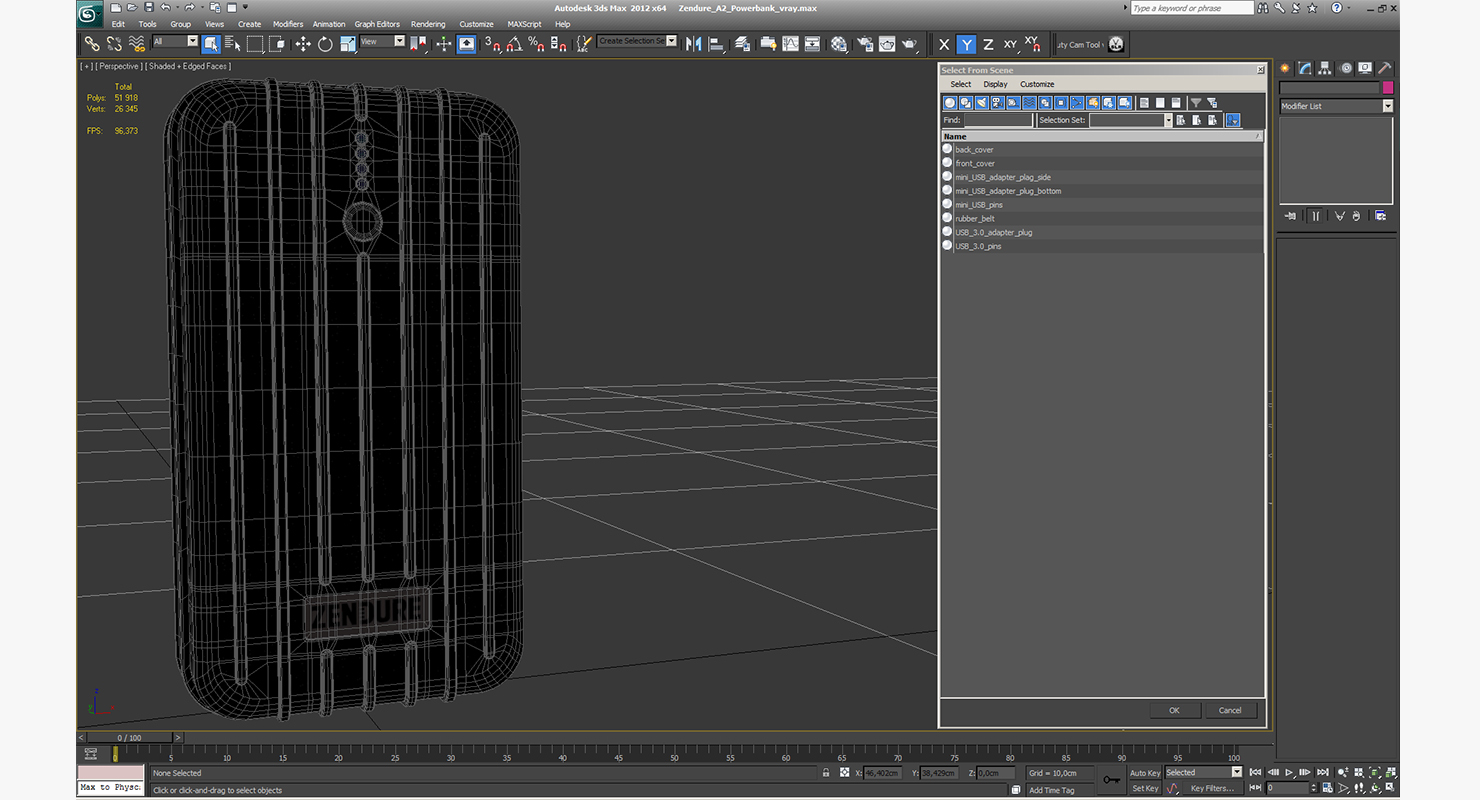Open the Hierarchy command panel tab
The height and width of the screenshot is (800, 1480).
[1325, 68]
